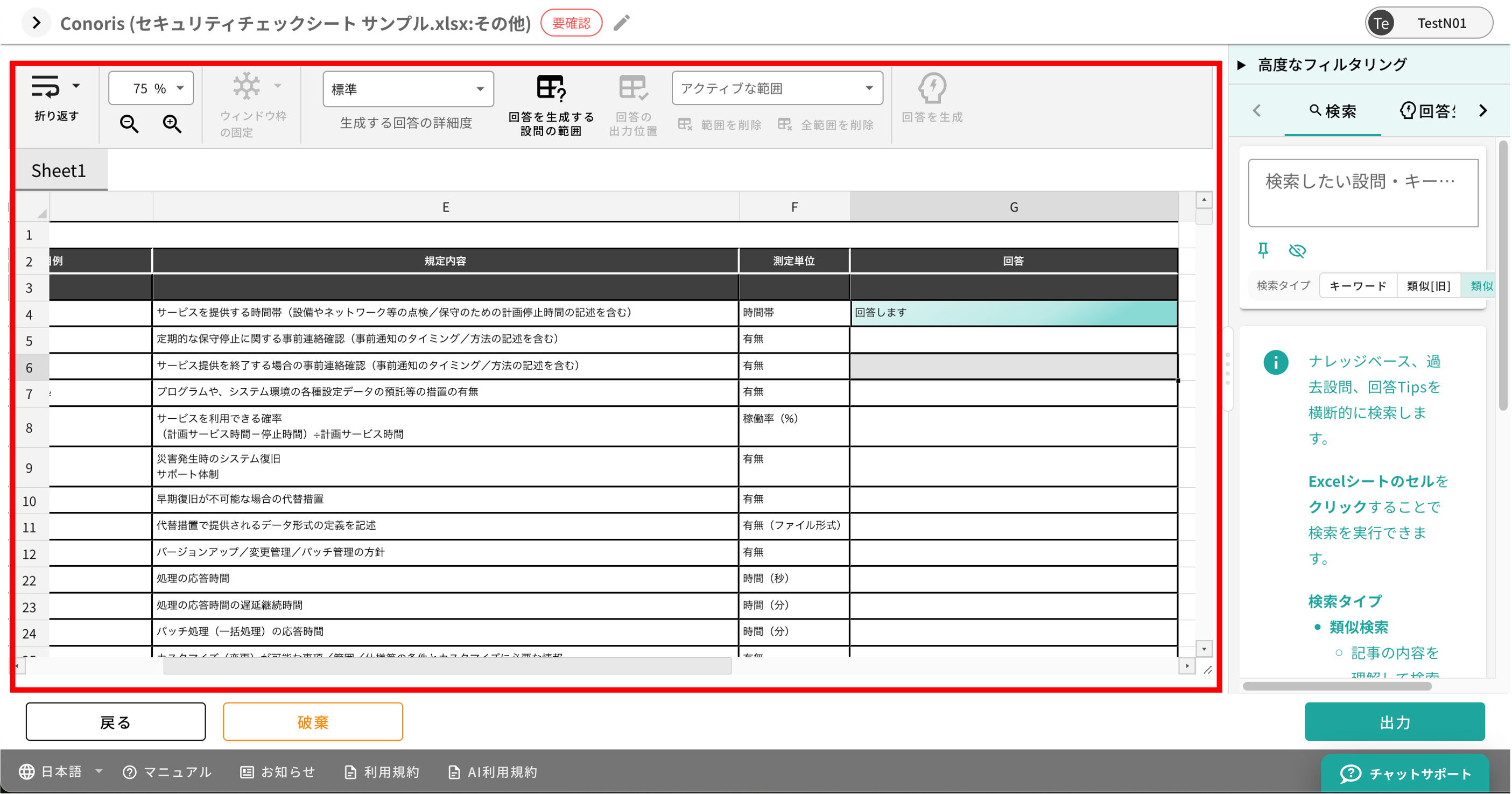Click the horizontal scrollbar of the spreadsheet
Viewport: 1512px width, 794px height.
(447, 666)
